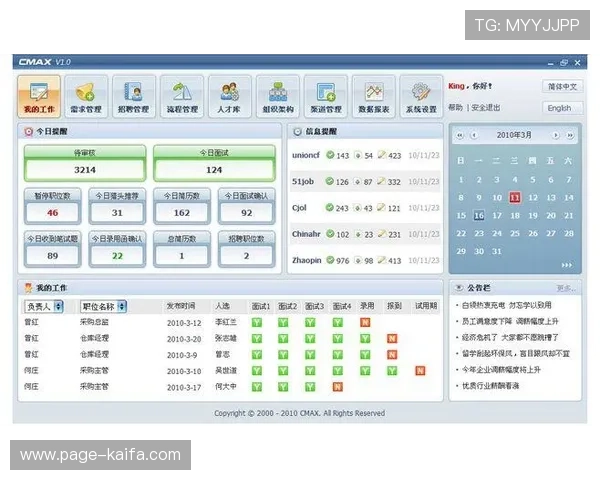The image size is (600, 480).
Task: Go to the previous month in the calendar
Action: coord(474,135)
